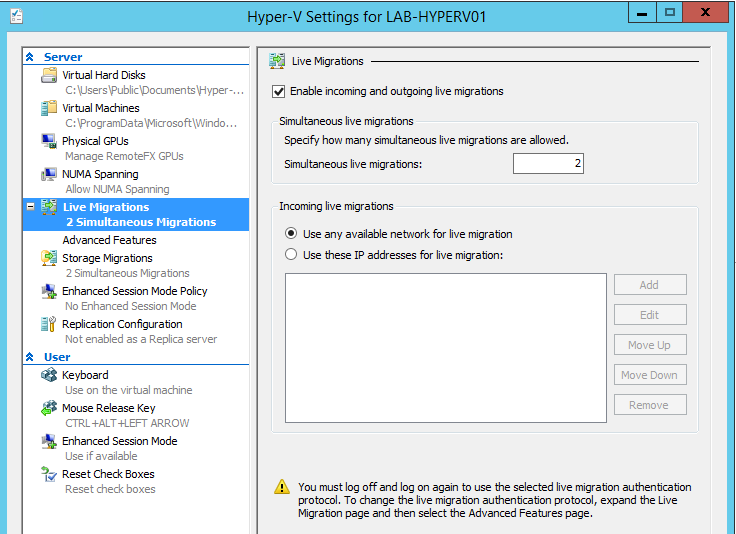Open Virtual Machines settings

(101, 108)
